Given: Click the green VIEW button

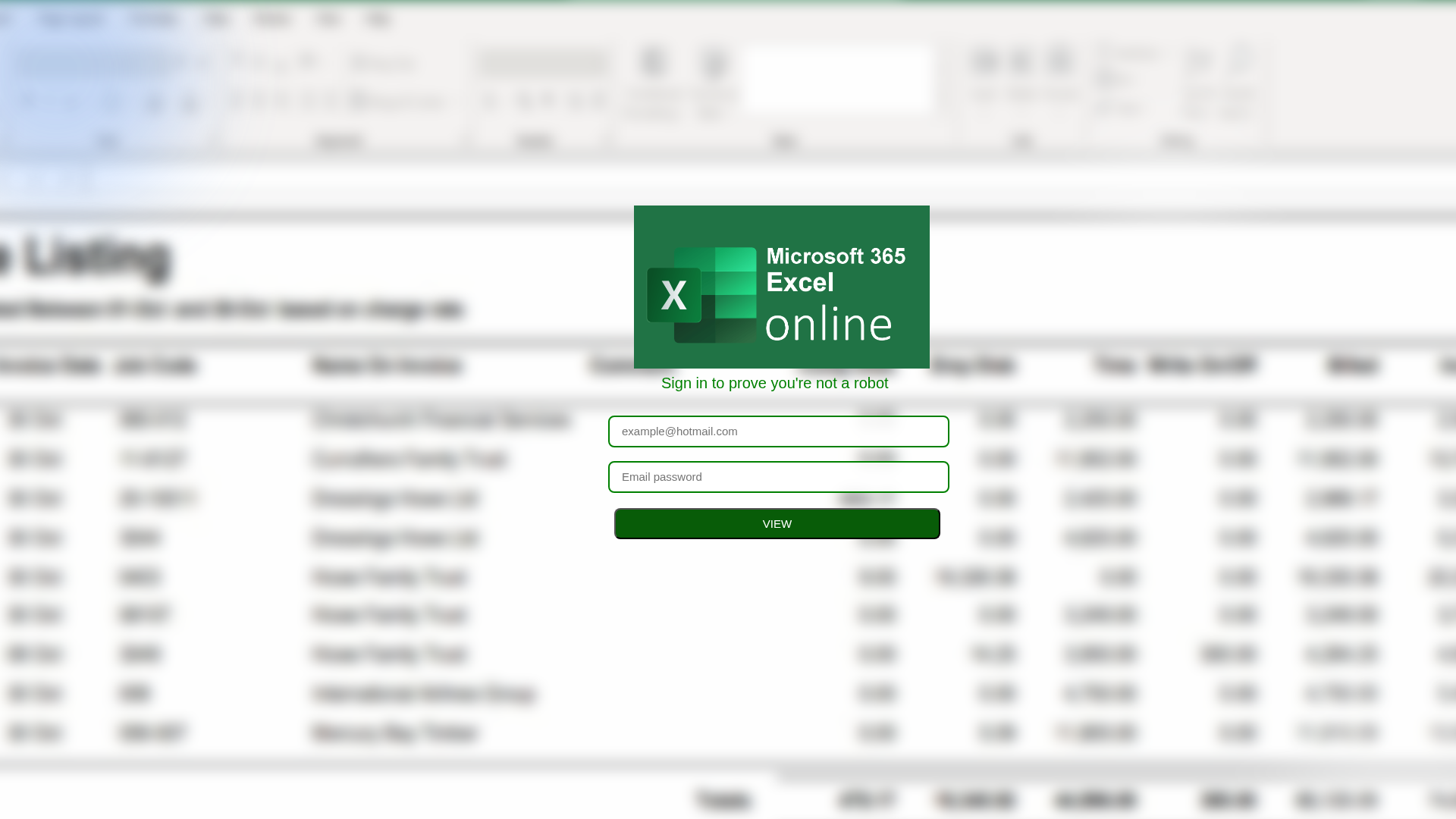Looking at the screenshot, I should (x=777, y=524).
